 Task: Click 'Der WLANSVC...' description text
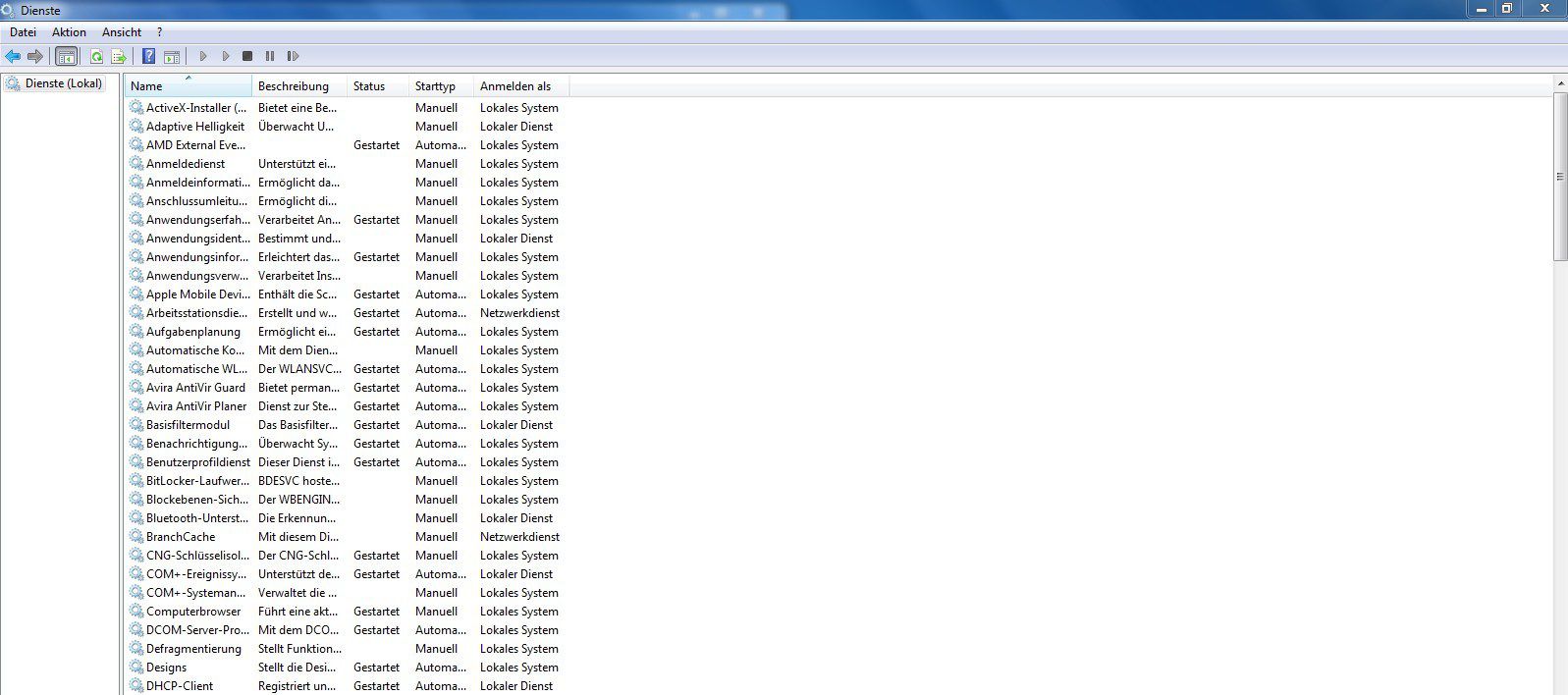pyautogui.click(x=299, y=369)
